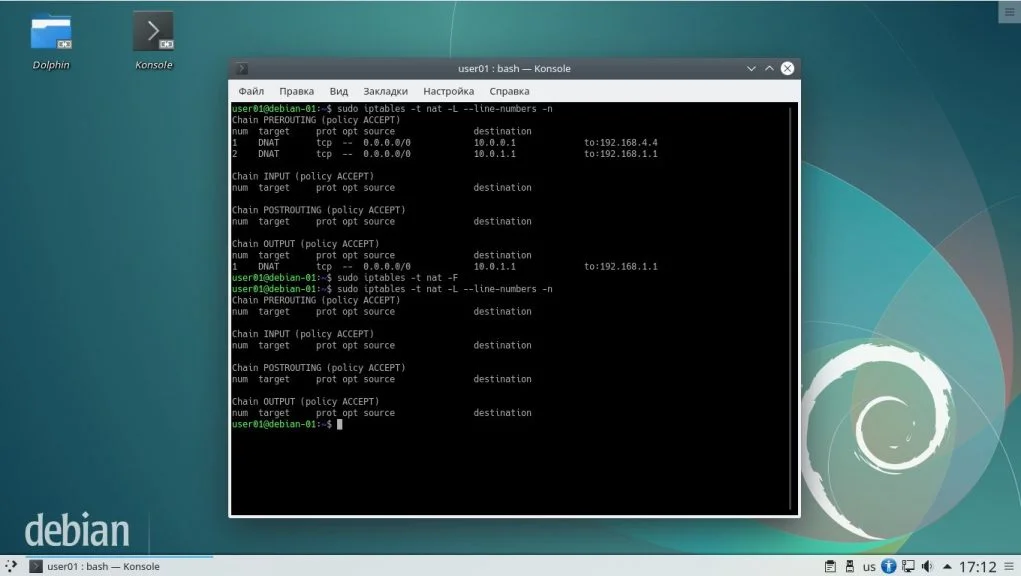
Task: Open the desktop toolbox menu icon
Action: 1009,12
